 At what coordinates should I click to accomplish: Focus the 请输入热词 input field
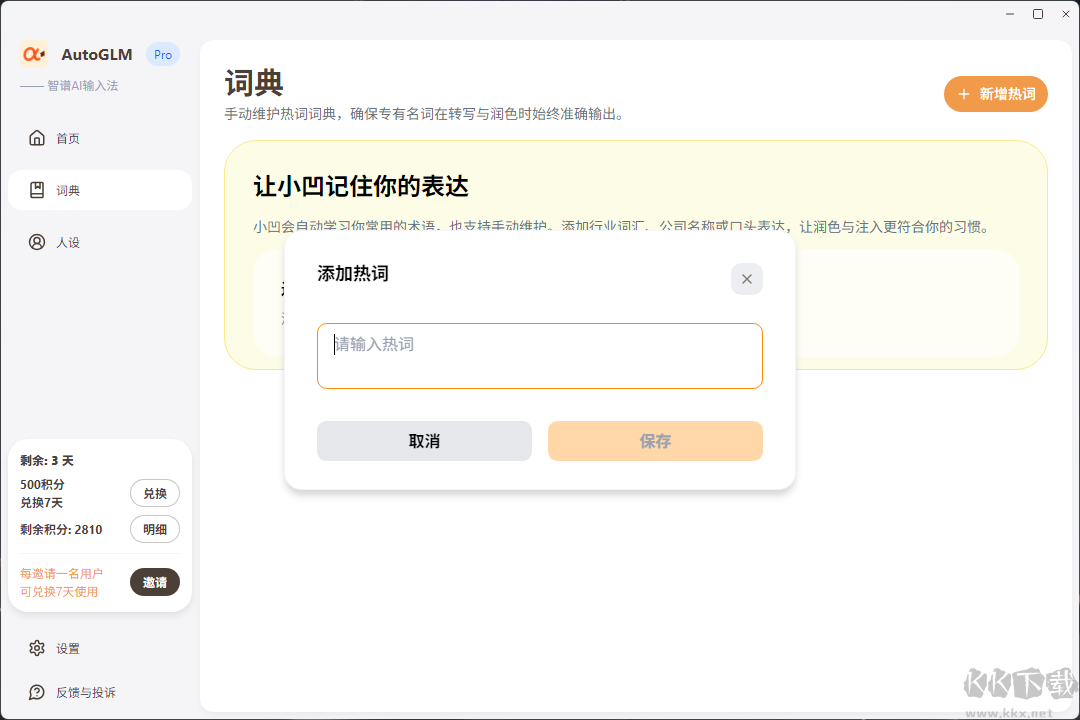pyautogui.click(x=539, y=356)
